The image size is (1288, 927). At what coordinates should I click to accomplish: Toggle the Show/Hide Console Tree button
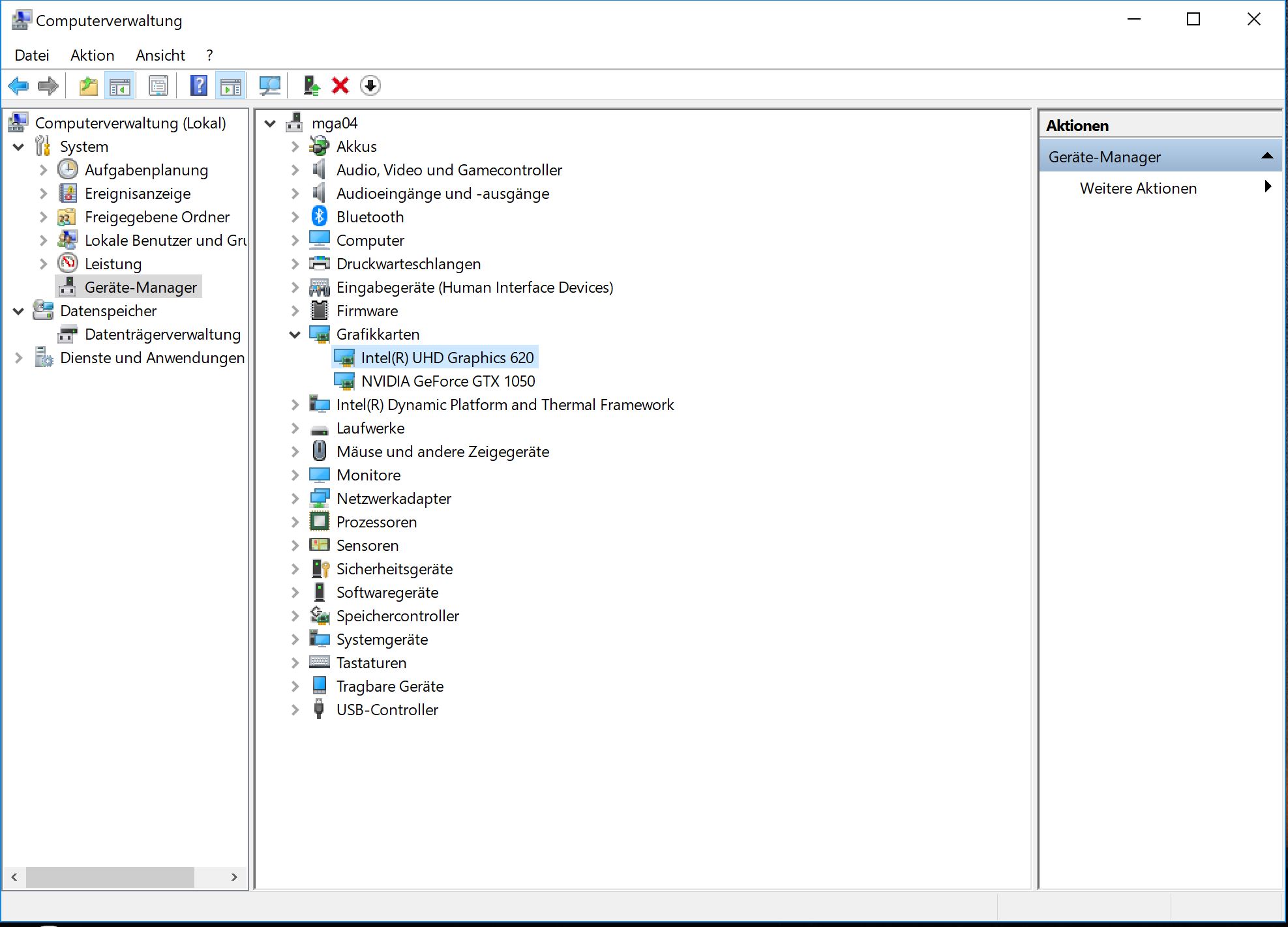[120, 86]
